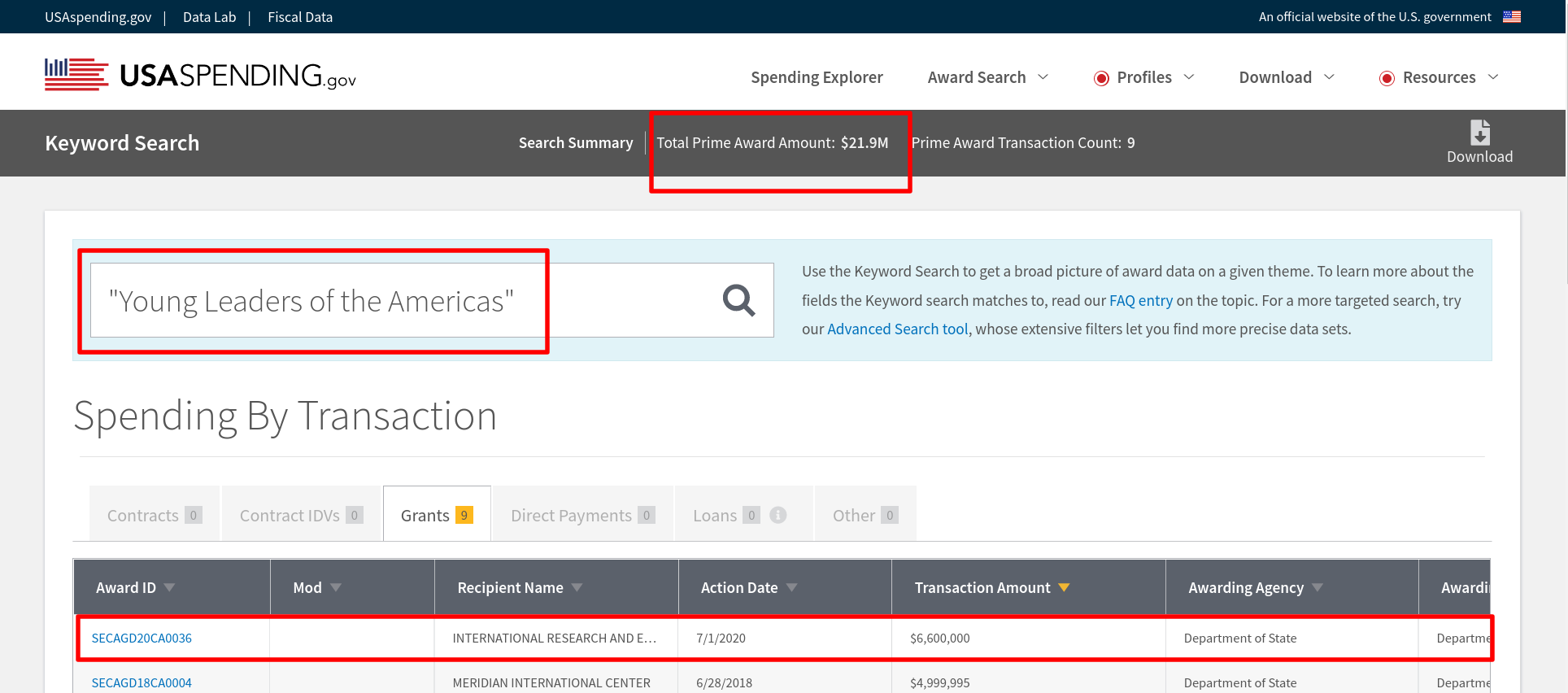The height and width of the screenshot is (693, 1568).
Task: Open Spending Explorer page
Action: 817,77
